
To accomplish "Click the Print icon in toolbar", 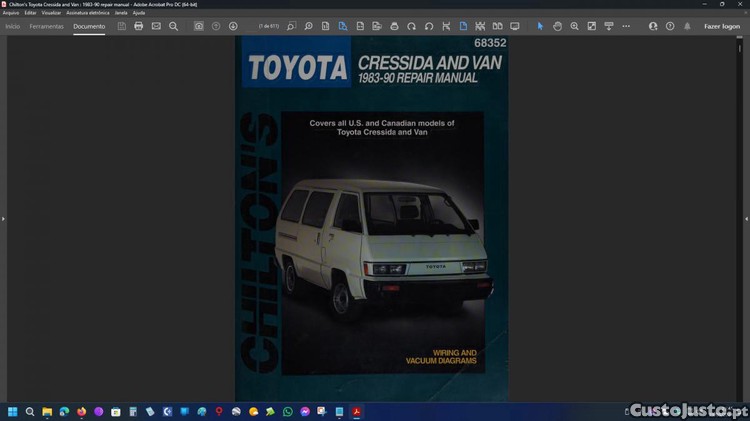I will 139,26.
